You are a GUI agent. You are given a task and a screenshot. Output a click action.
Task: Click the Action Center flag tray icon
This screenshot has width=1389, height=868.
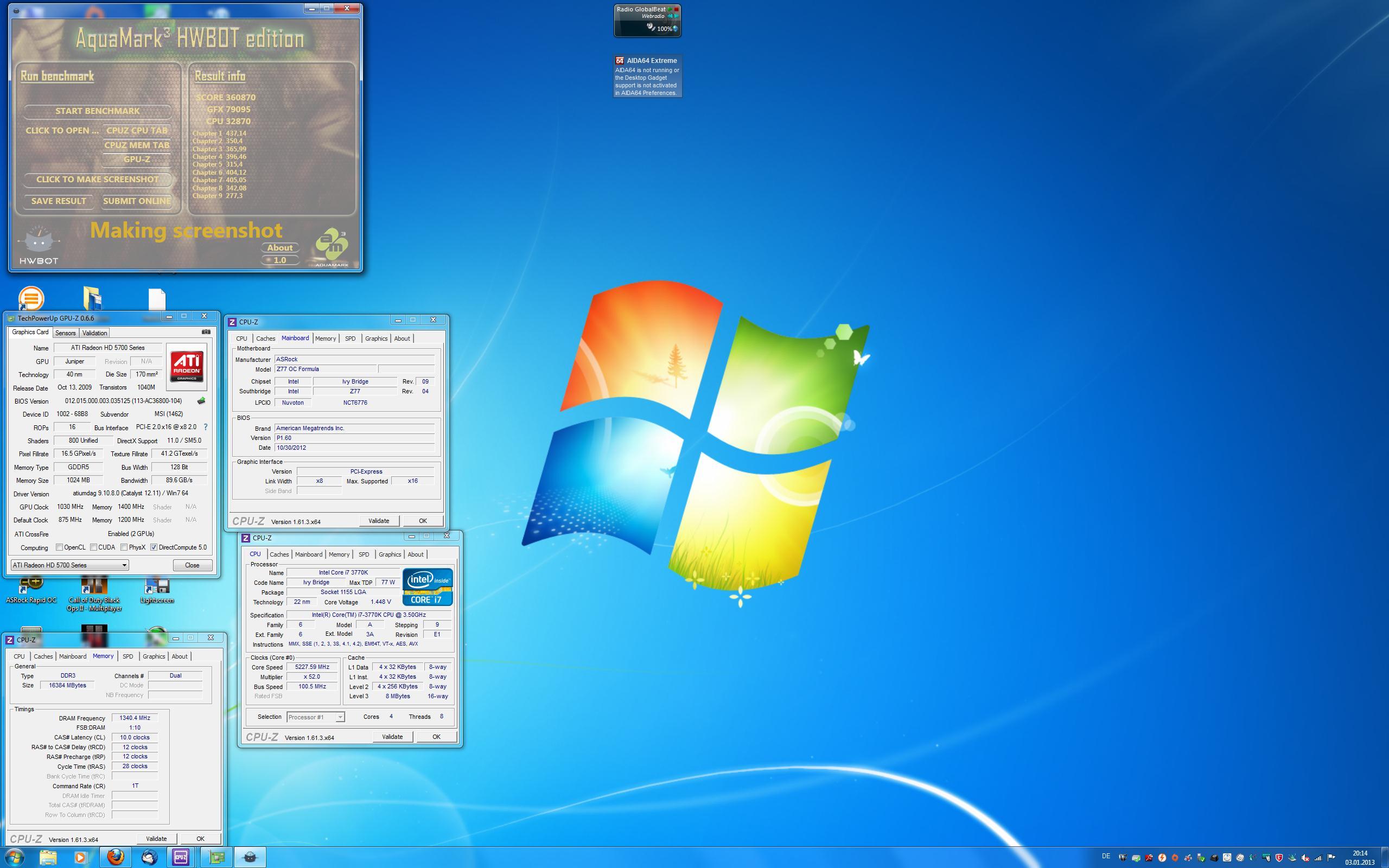[x=1331, y=858]
